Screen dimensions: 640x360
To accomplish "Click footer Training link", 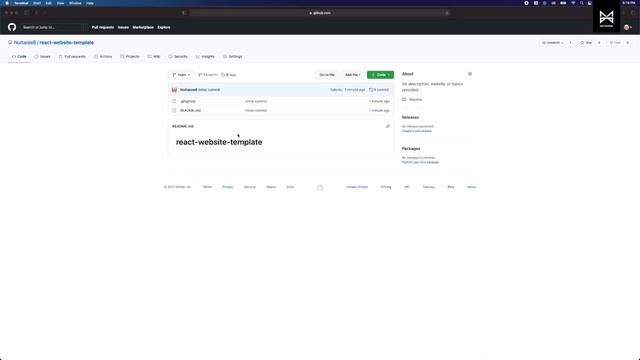I will pyautogui.click(x=429, y=187).
